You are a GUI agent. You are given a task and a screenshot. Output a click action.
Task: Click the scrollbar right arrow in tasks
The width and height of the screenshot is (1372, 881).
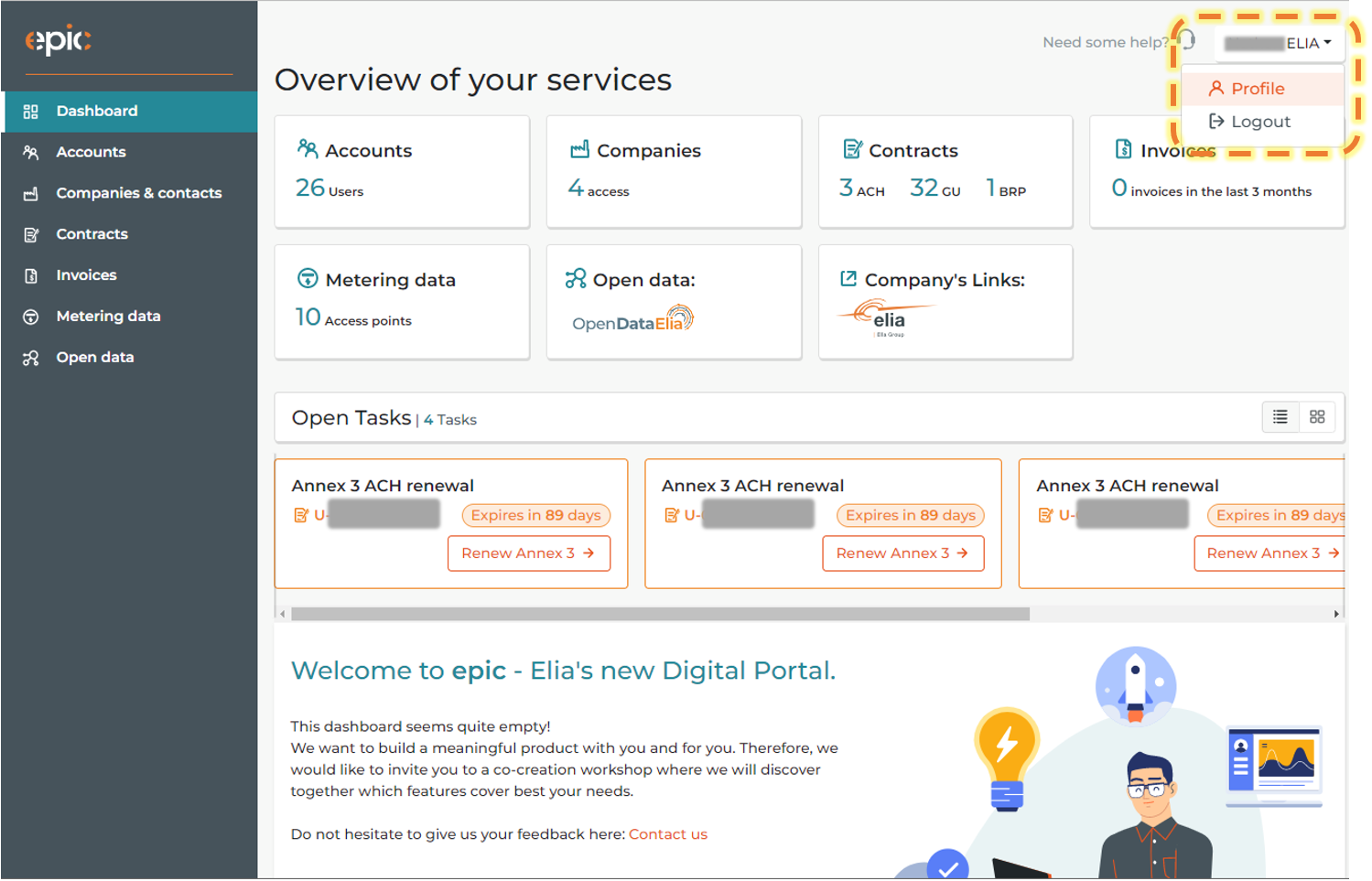(x=1336, y=614)
